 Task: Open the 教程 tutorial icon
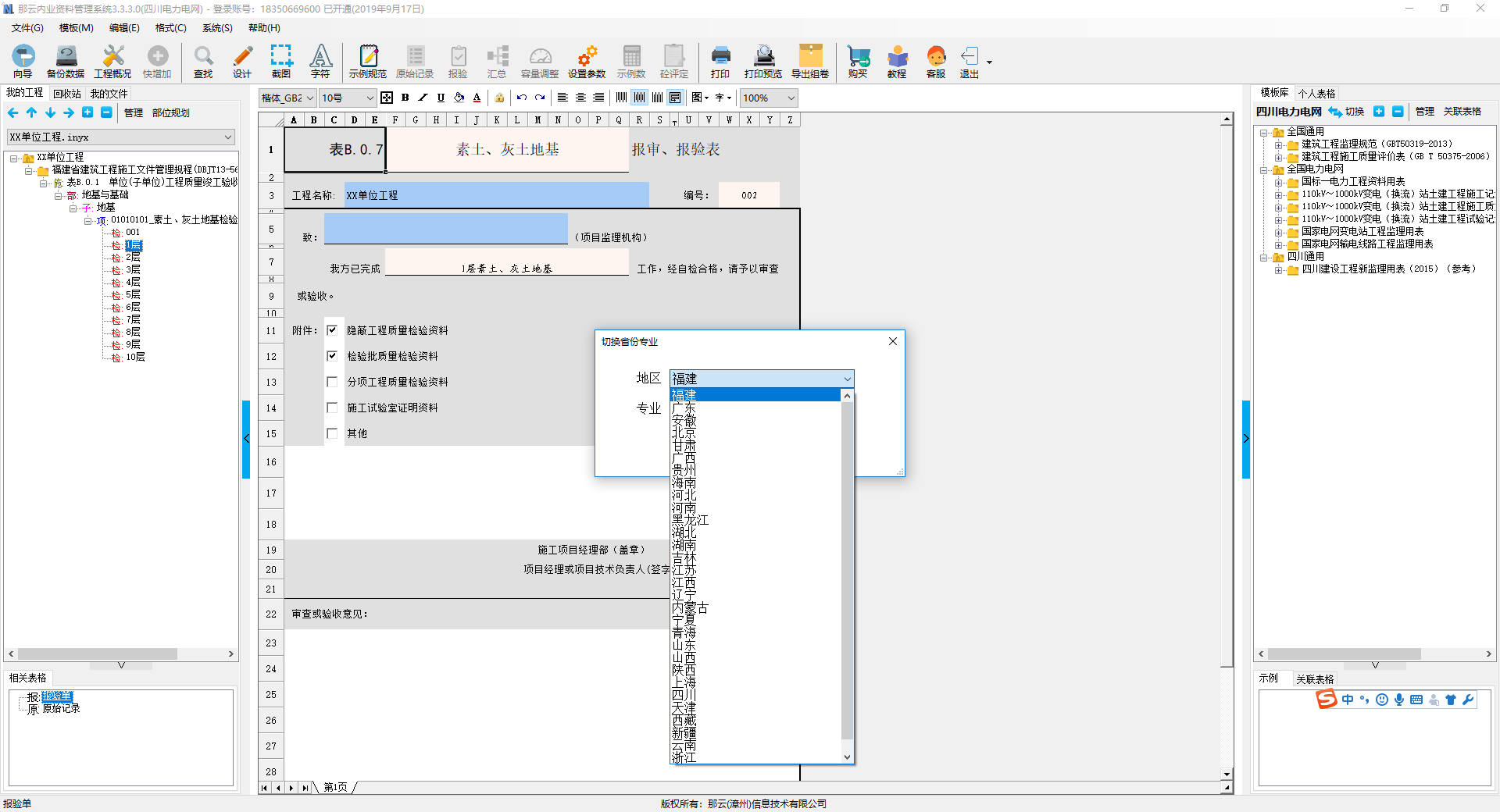click(x=897, y=62)
